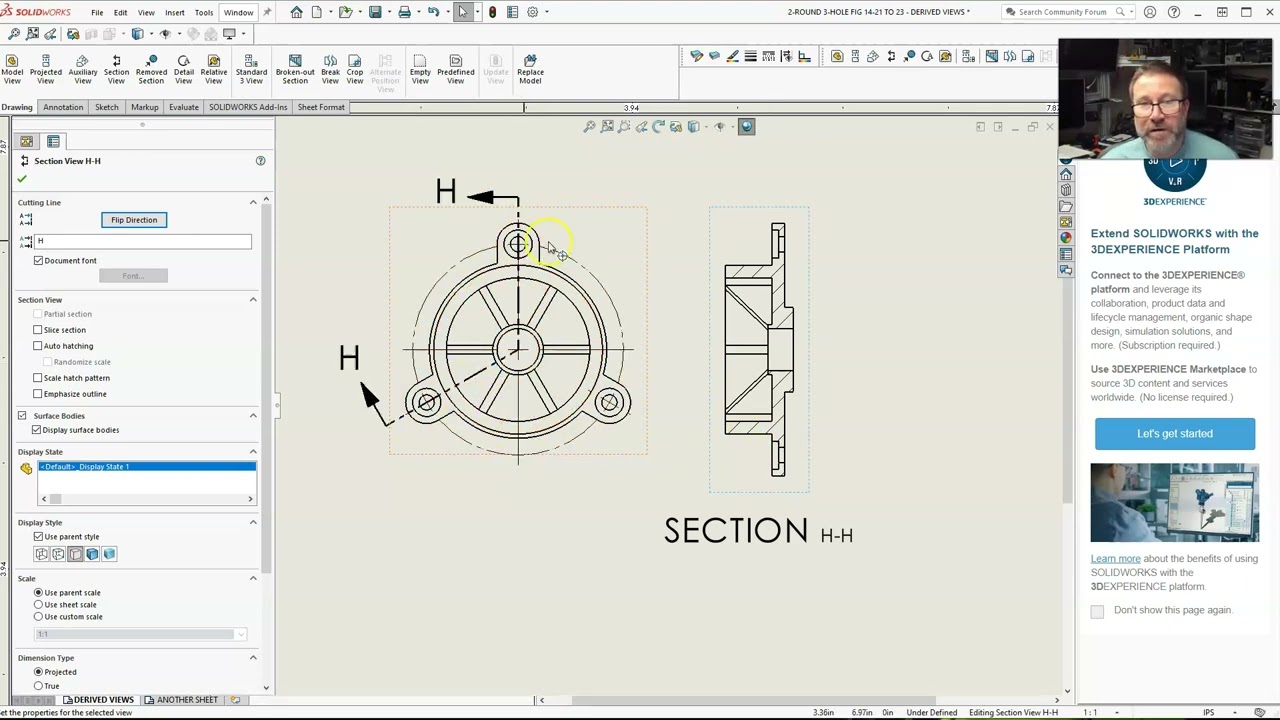Follow the Learn more link
The image size is (1280, 720).
1115,559
